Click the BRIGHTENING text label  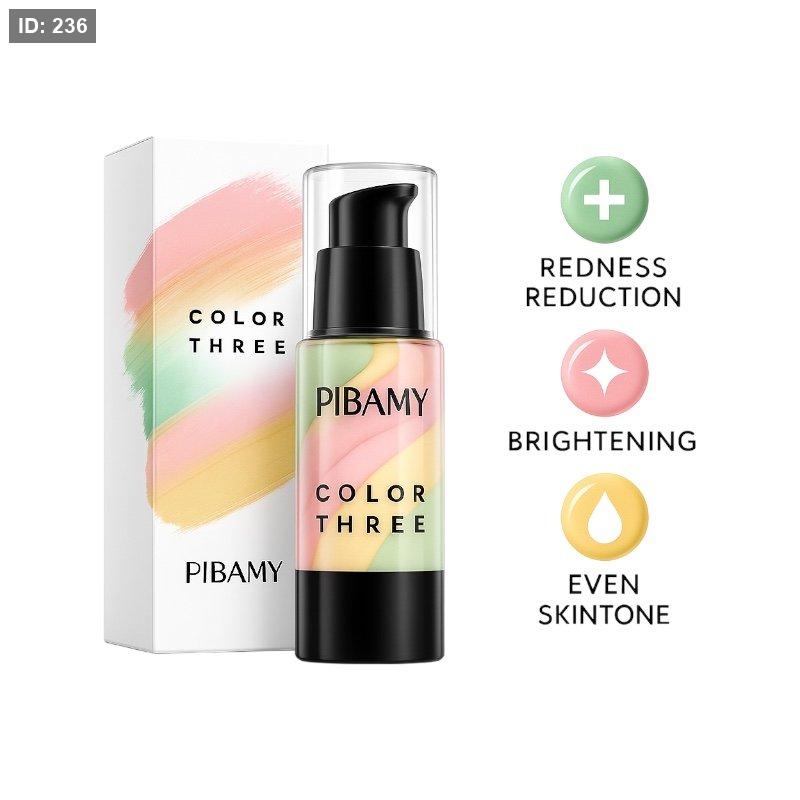(x=603, y=441)
